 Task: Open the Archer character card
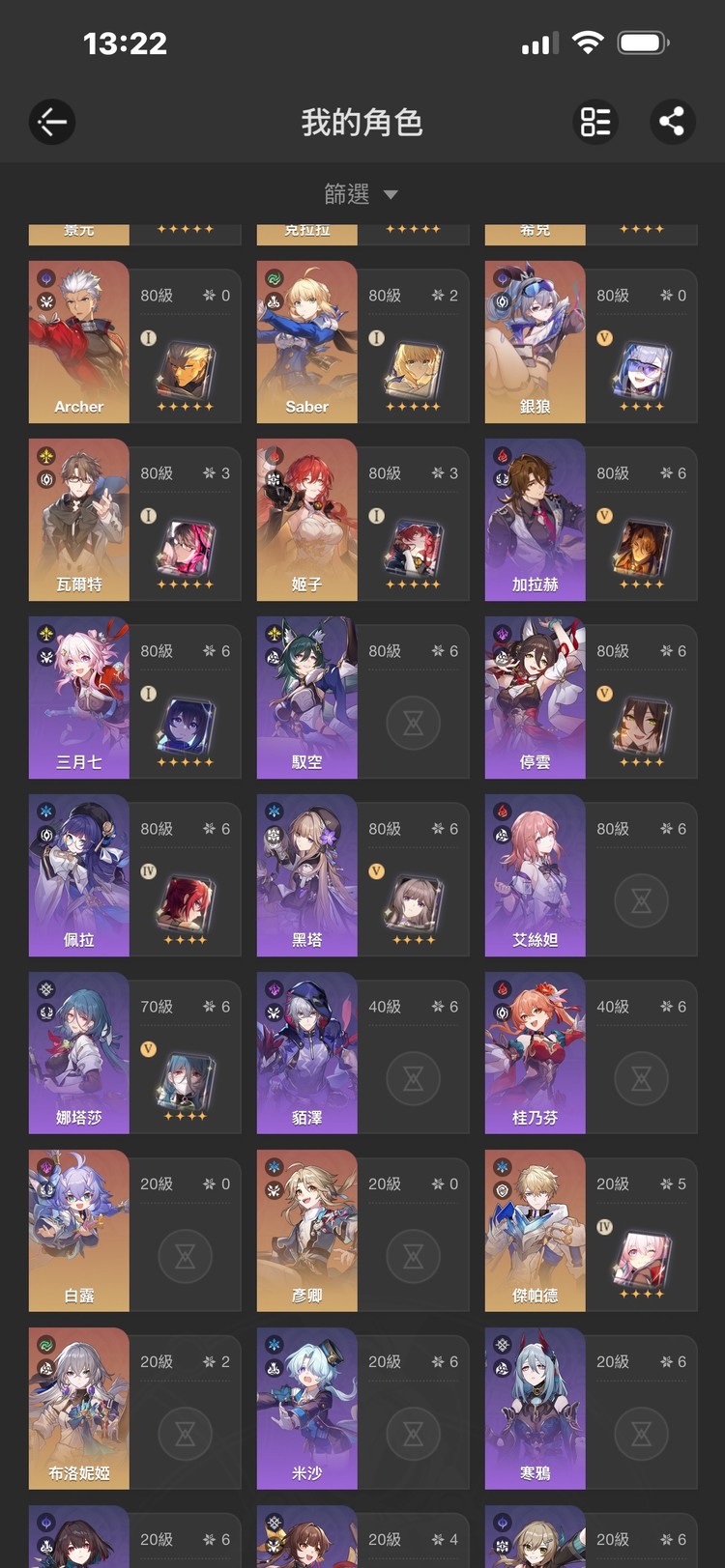[x=135, y=342]
